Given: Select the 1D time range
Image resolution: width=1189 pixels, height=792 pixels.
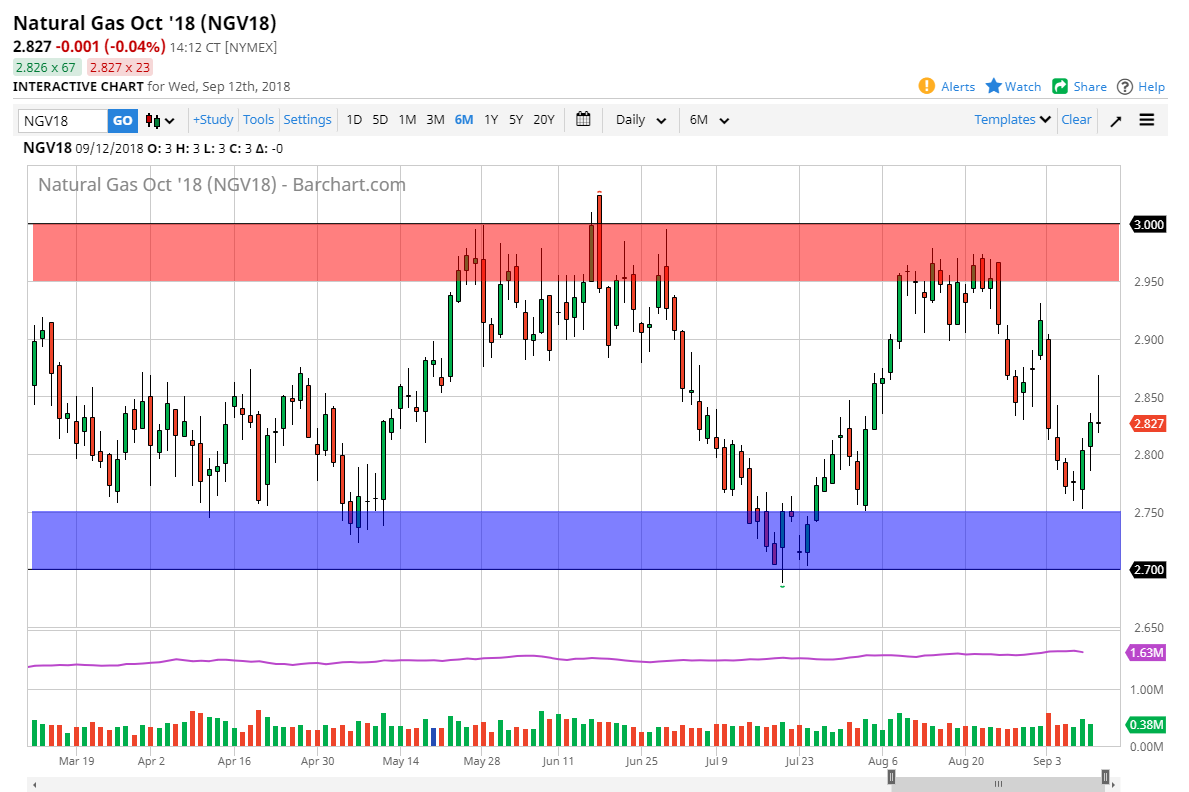Looking at the screenshot, I should (354, 119).
